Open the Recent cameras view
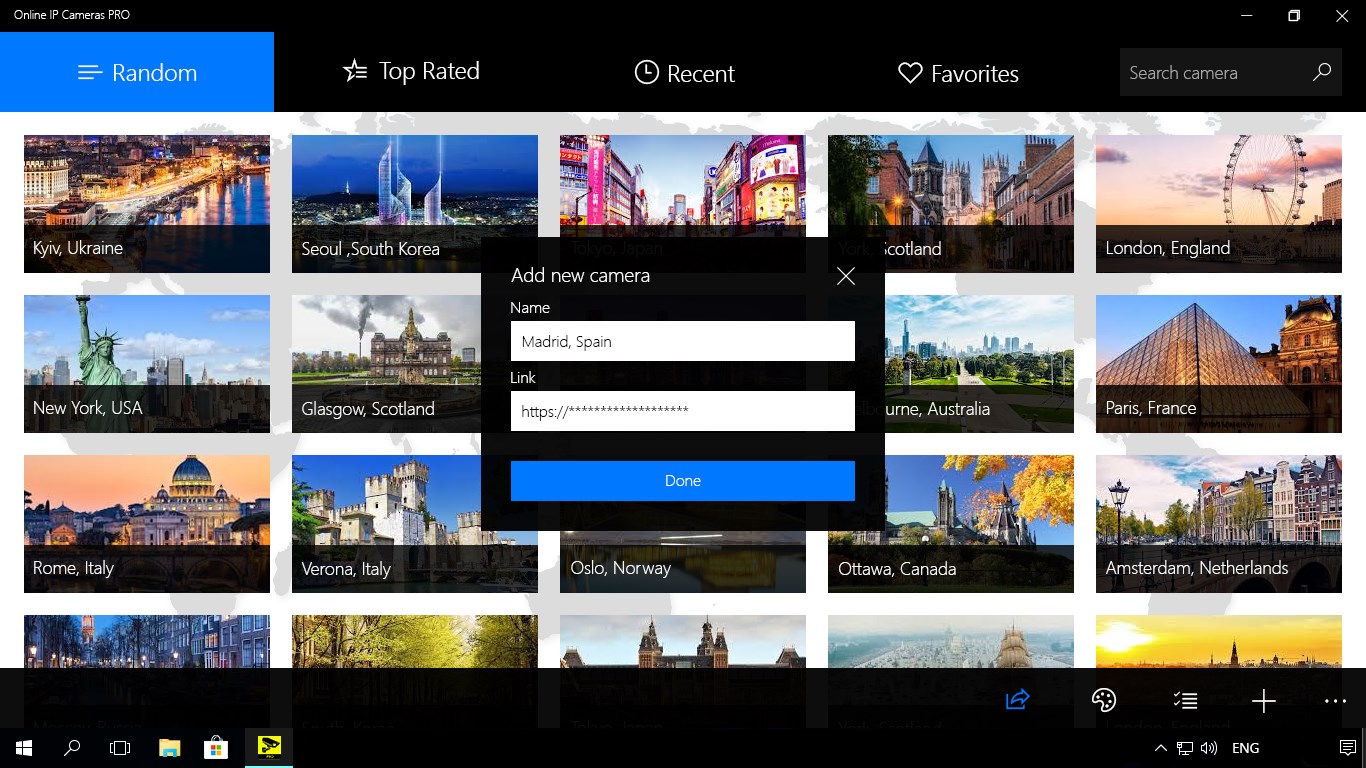Image resolution: width=1366 pixels, height=768 pixels. 684,72
